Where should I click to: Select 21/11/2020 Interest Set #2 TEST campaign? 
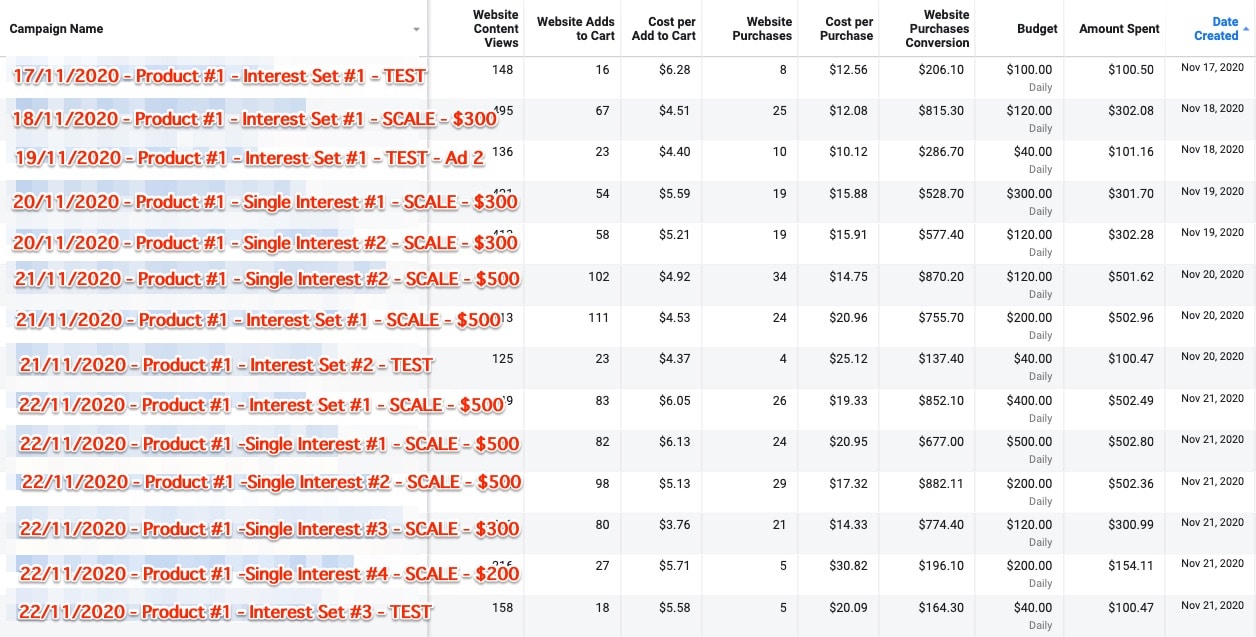click(x=225, y=365)
